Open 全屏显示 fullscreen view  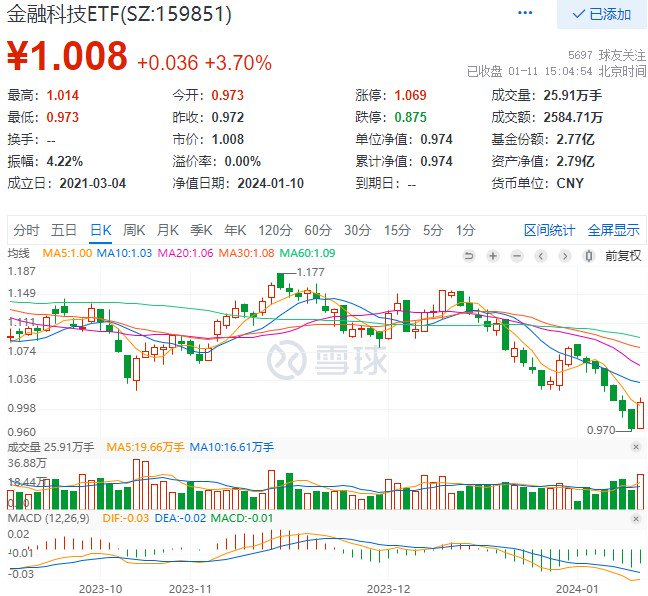(613, 230)
